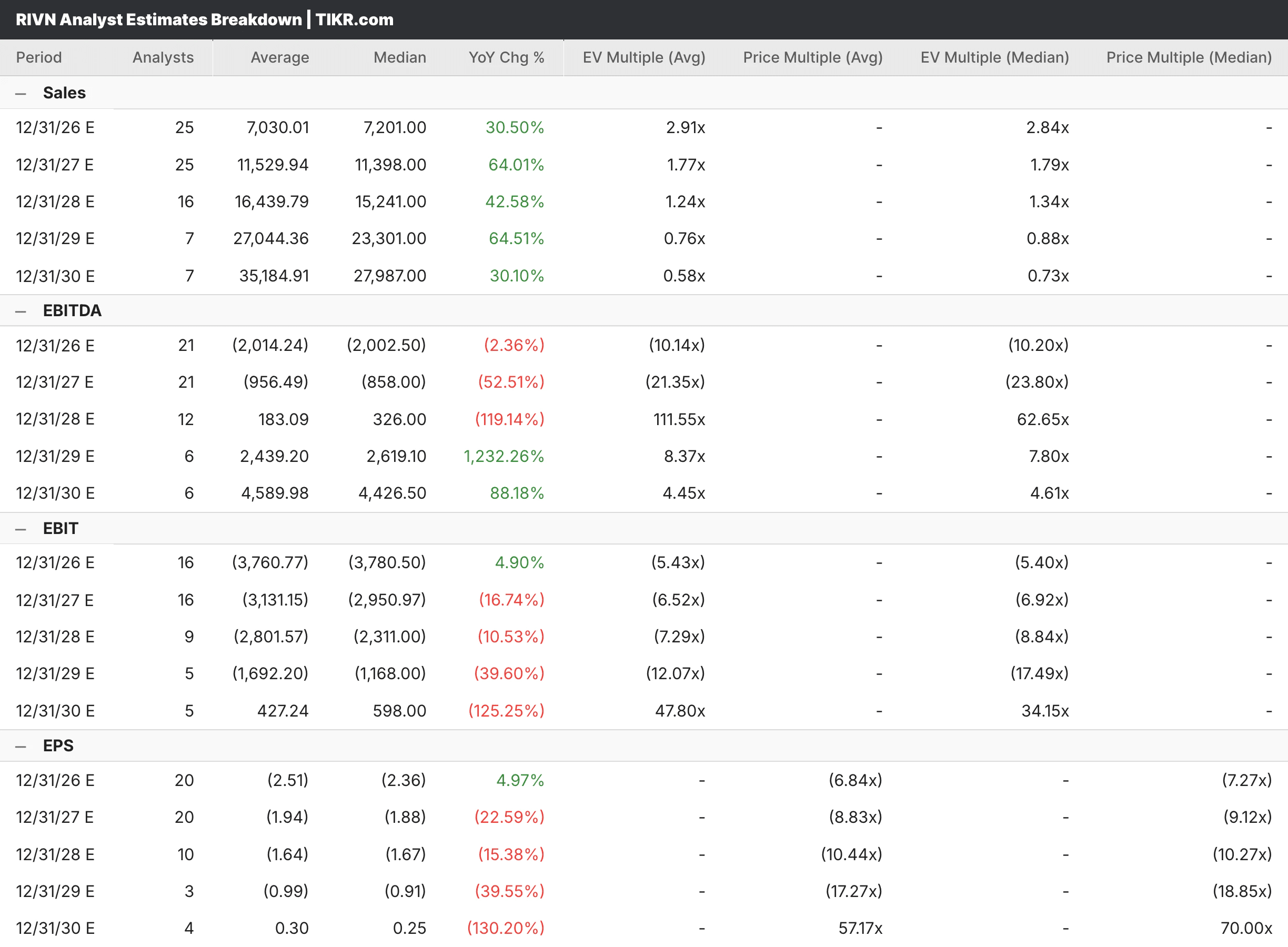The image size is (1288, 947).
Task: Click the (21.35x) EV multiple cell
Action: (675, 382)
